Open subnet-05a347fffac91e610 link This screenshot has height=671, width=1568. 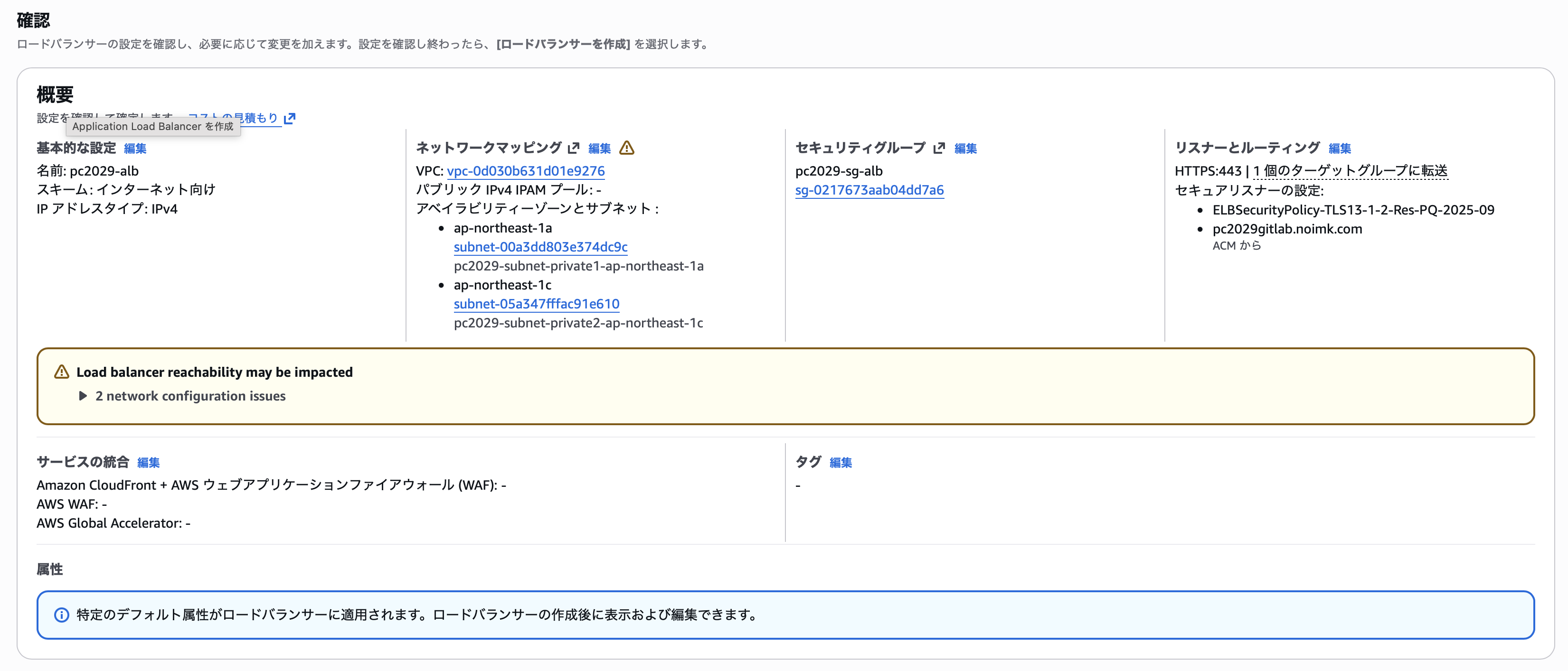[536, 304]
